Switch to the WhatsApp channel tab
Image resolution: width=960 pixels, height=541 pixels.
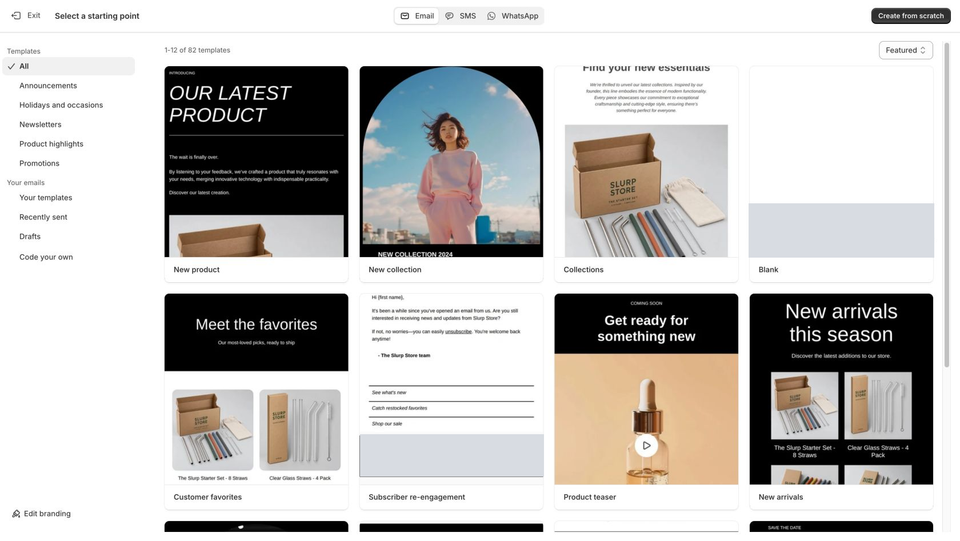click(513, 16)
